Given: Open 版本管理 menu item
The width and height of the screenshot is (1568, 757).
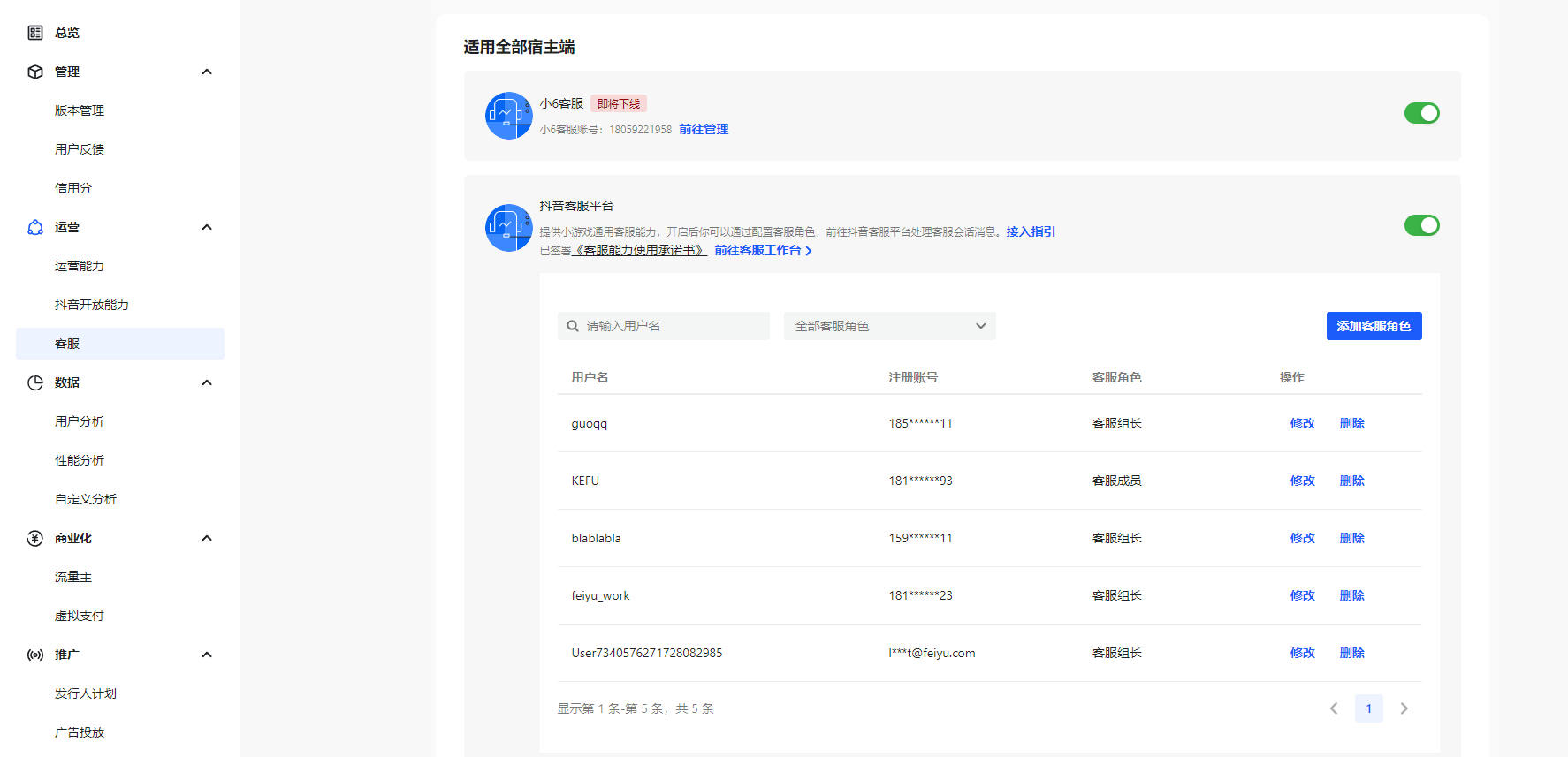Looking at the screenshot, I should (x=80, y=110).
